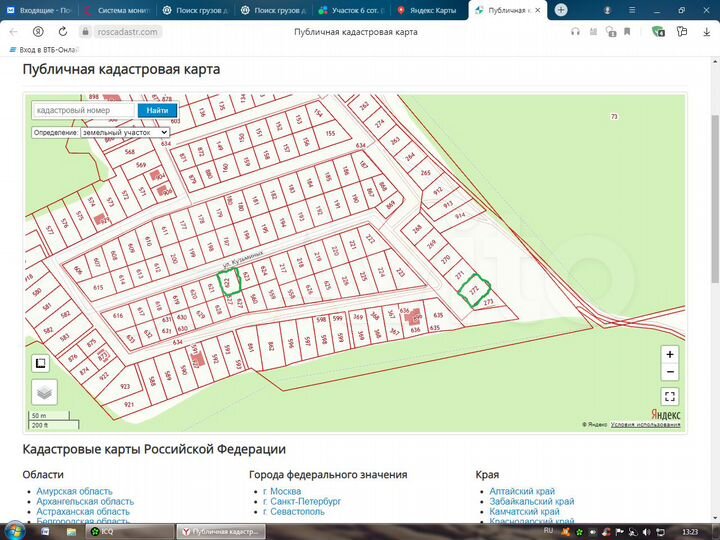Enter fullscreen map mode
720x540 pixels.
(670, 397)
